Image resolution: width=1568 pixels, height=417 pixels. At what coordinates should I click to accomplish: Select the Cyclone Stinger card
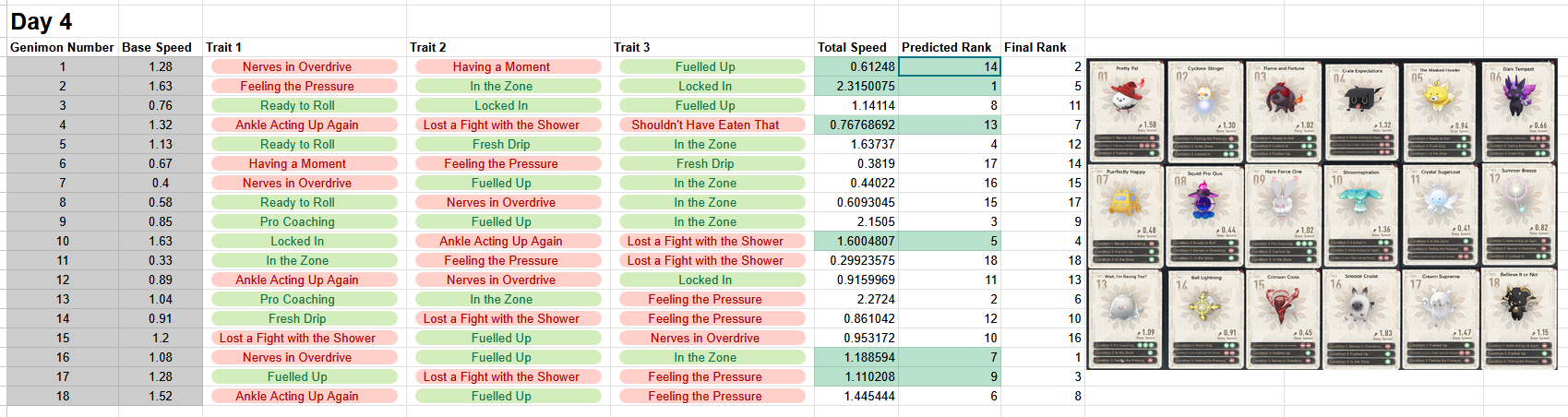coord(1205,111)
